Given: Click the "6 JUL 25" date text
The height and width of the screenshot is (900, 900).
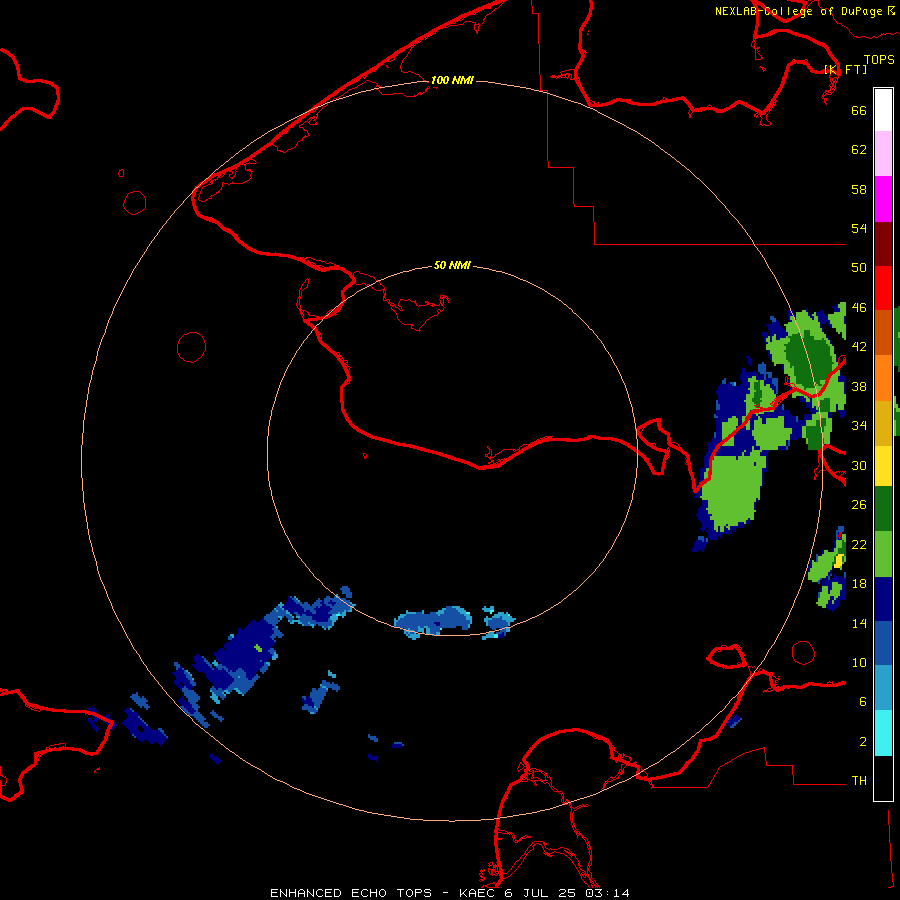Looking at the screenshot, I should pyautogui.click(x=540, y=893).
